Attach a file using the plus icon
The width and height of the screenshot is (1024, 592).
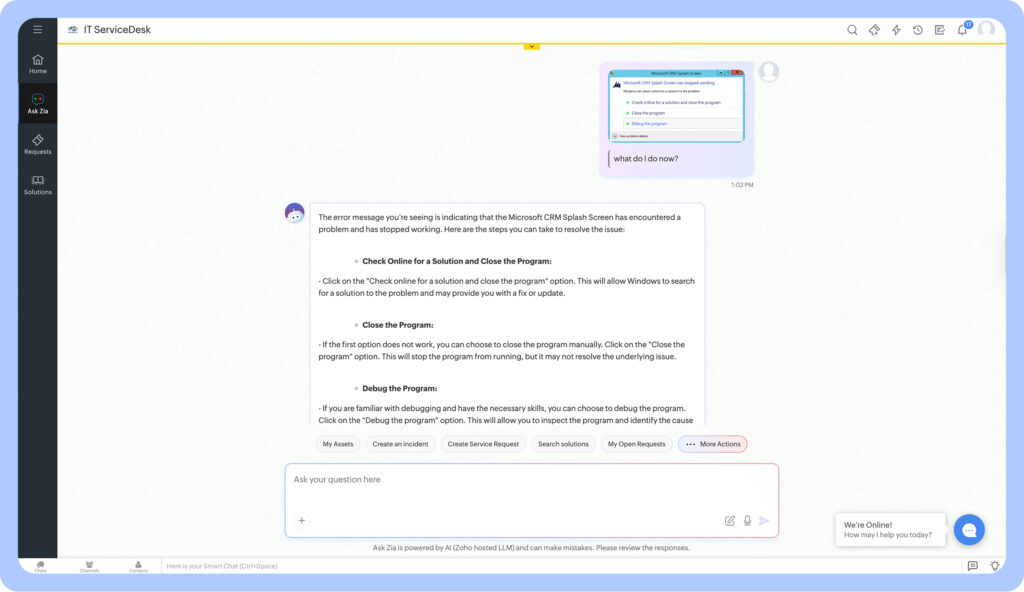[x=301, y=520]
